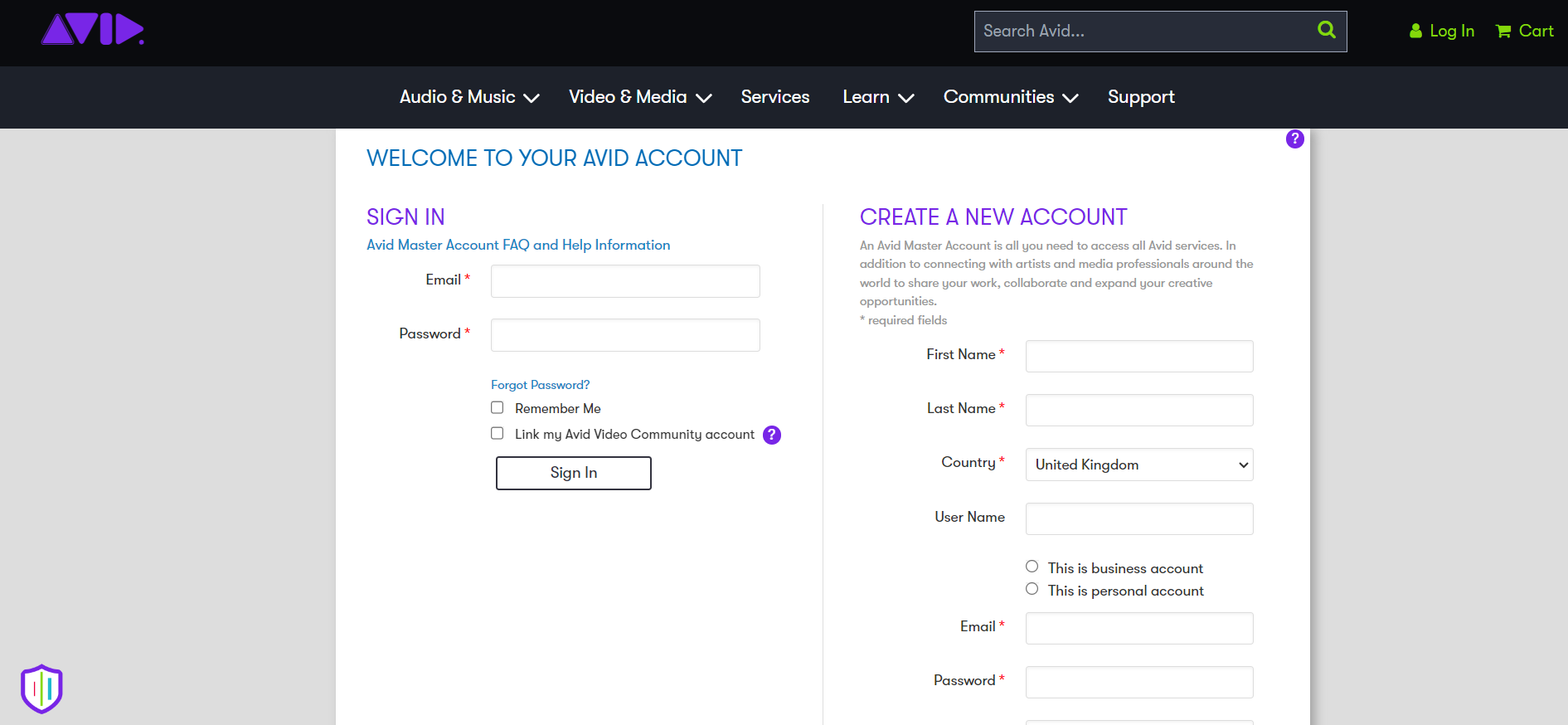1568x725 pixels.
Task: Open the Country dropdown showing United Kingdom
Action: pos(1139,465)
